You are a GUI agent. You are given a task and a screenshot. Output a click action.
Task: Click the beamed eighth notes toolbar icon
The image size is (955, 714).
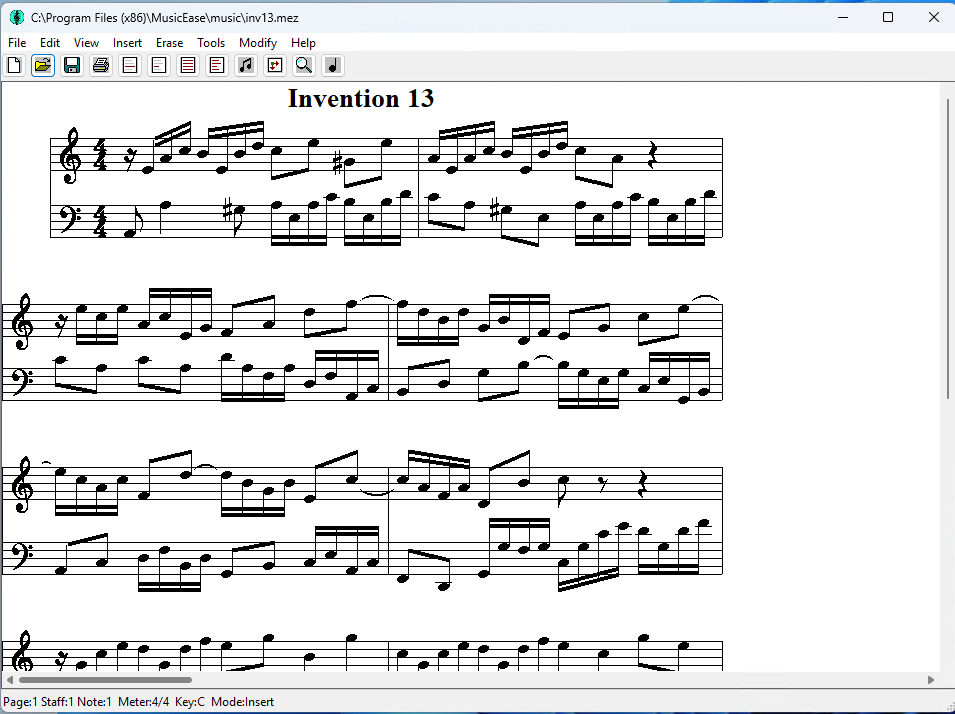click(246, 65)
